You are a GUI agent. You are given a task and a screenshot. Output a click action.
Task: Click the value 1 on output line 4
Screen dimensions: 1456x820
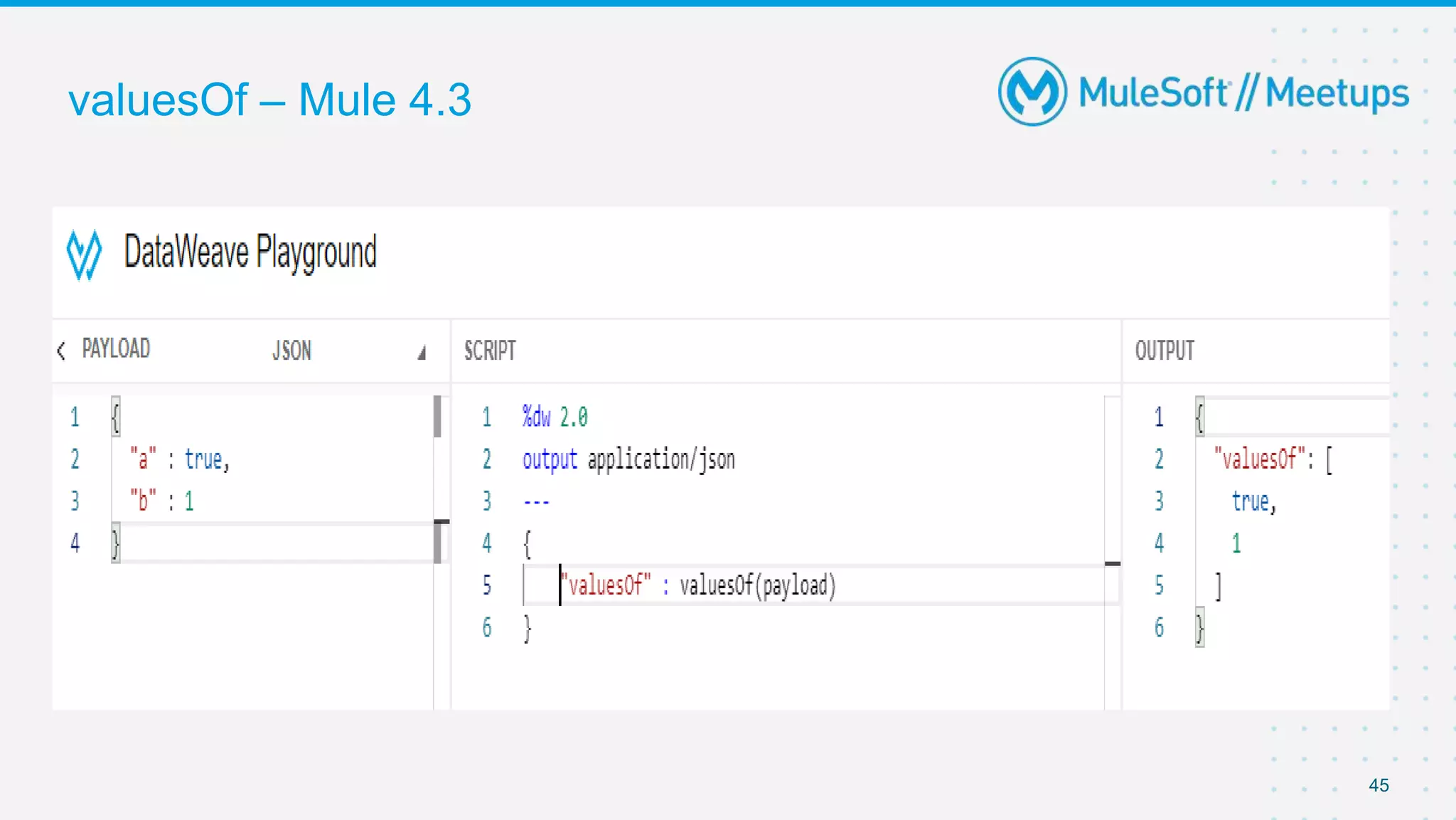(1236, 544)
